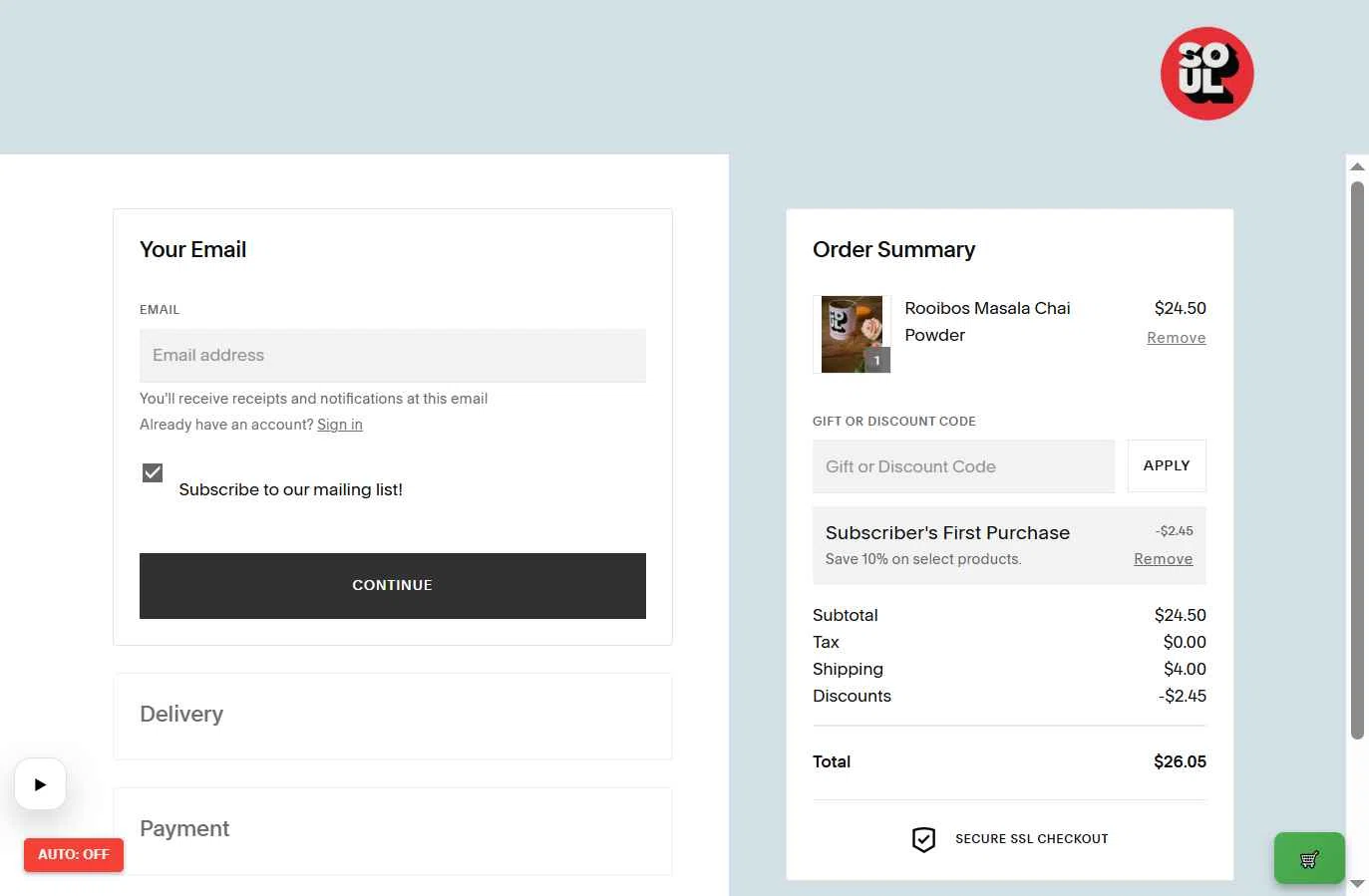This screenshot has height=896, width=1369.
Task: Click the red SOUL logo icon
Action: (x=1206, y=74)
